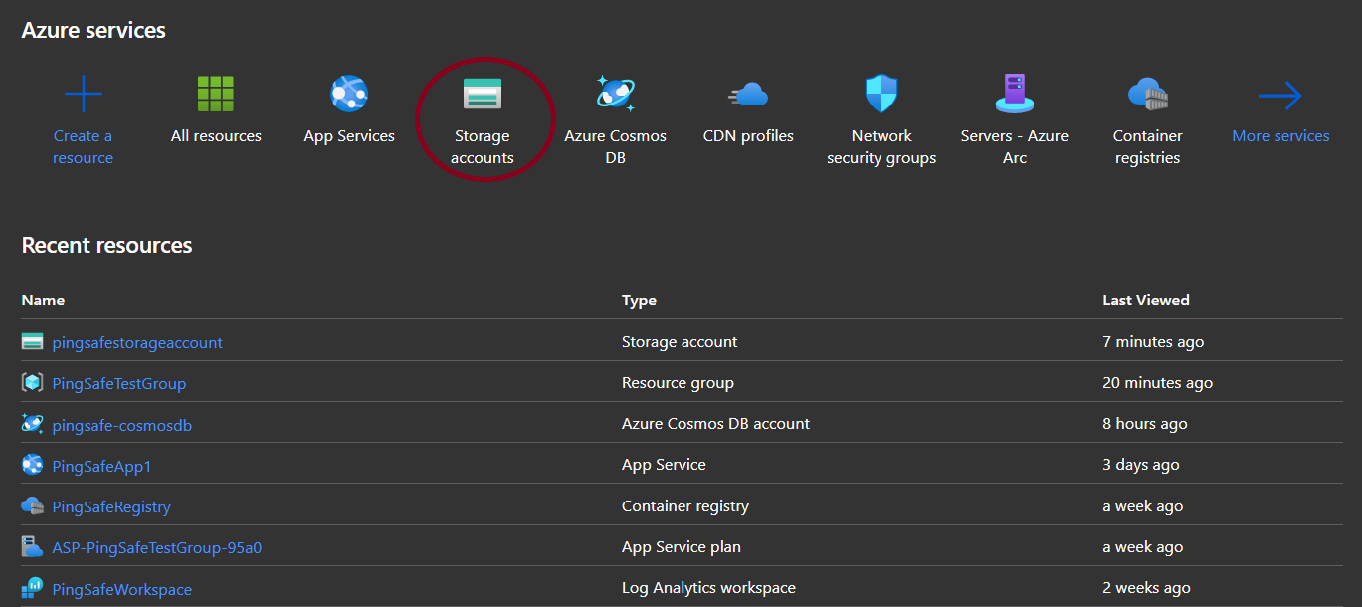
Task: Click the More services arrow
Action: (x=1280, y=96)
